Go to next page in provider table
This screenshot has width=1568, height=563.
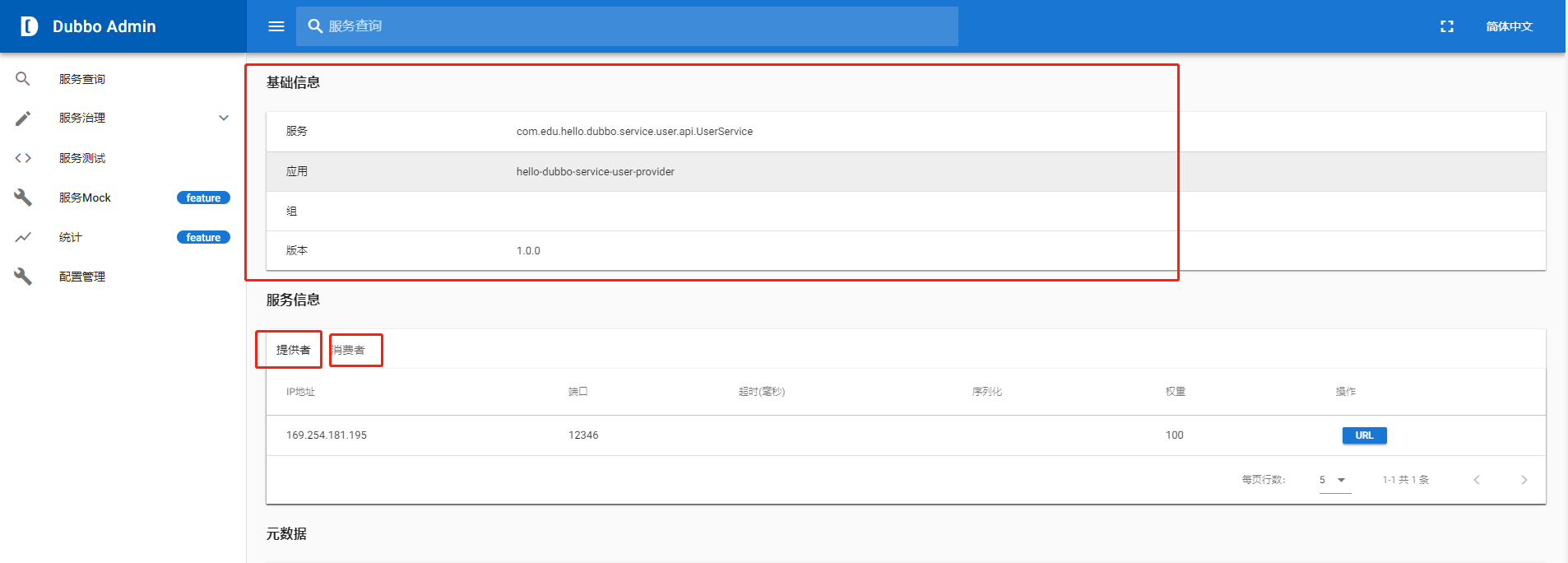click(1524, 480)
